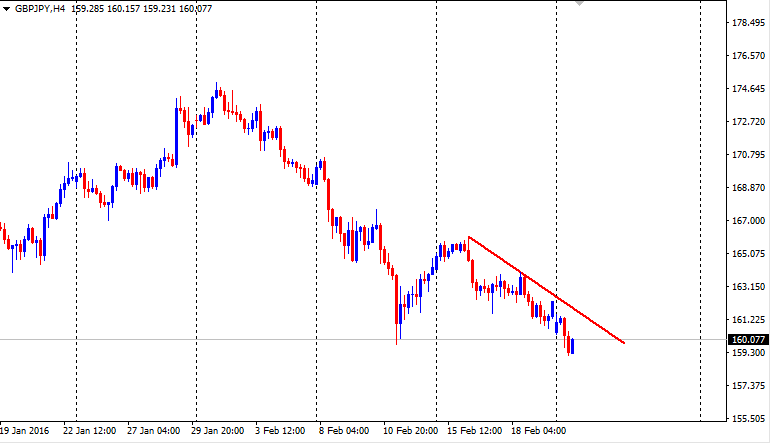Click the 27 Jan 04:00 time label

[x=153, y=431]
